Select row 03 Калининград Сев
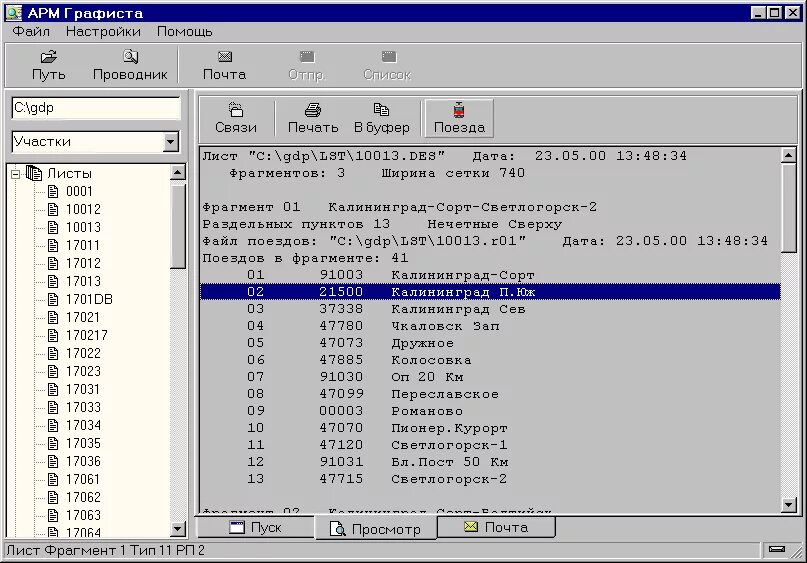This screenshot has width=807, height=563. [490, 309]
